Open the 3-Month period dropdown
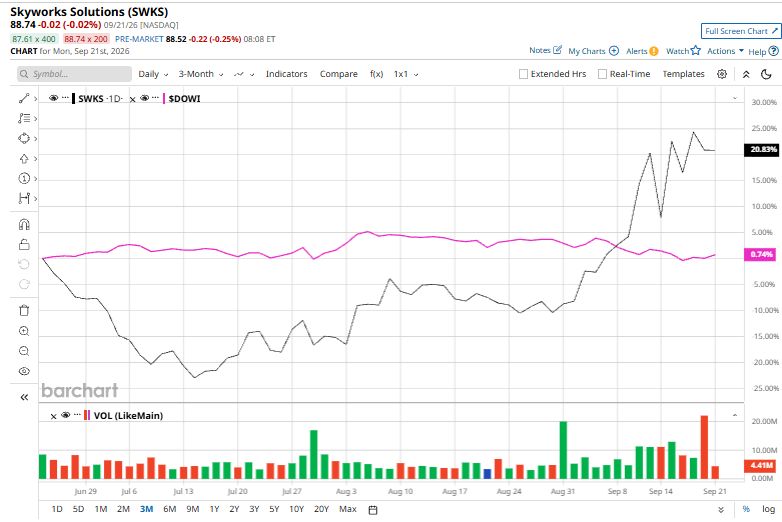Screen dimensions: 782x522 click(201, 74)
